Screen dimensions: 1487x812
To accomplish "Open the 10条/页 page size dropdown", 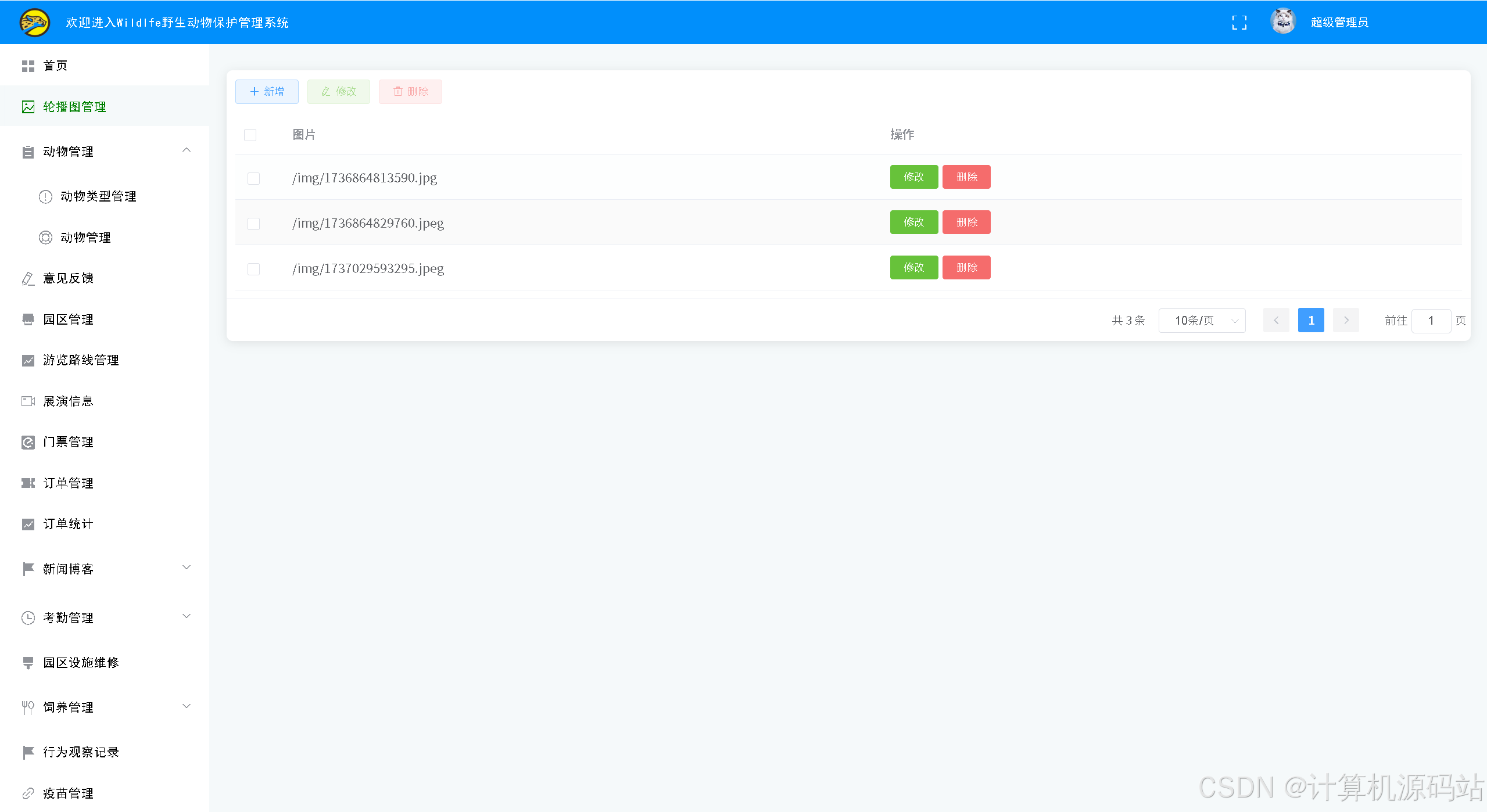I will click(x=1202, y=320).
